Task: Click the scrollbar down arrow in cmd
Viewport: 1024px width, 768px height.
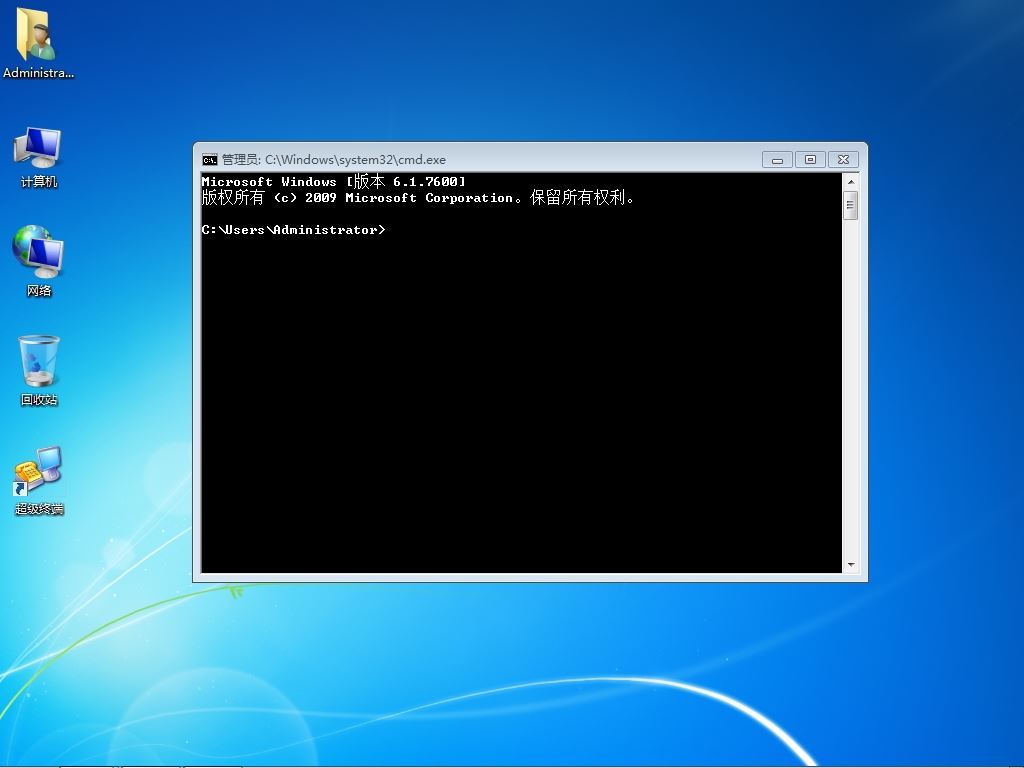Action: (x=850, y=565)
